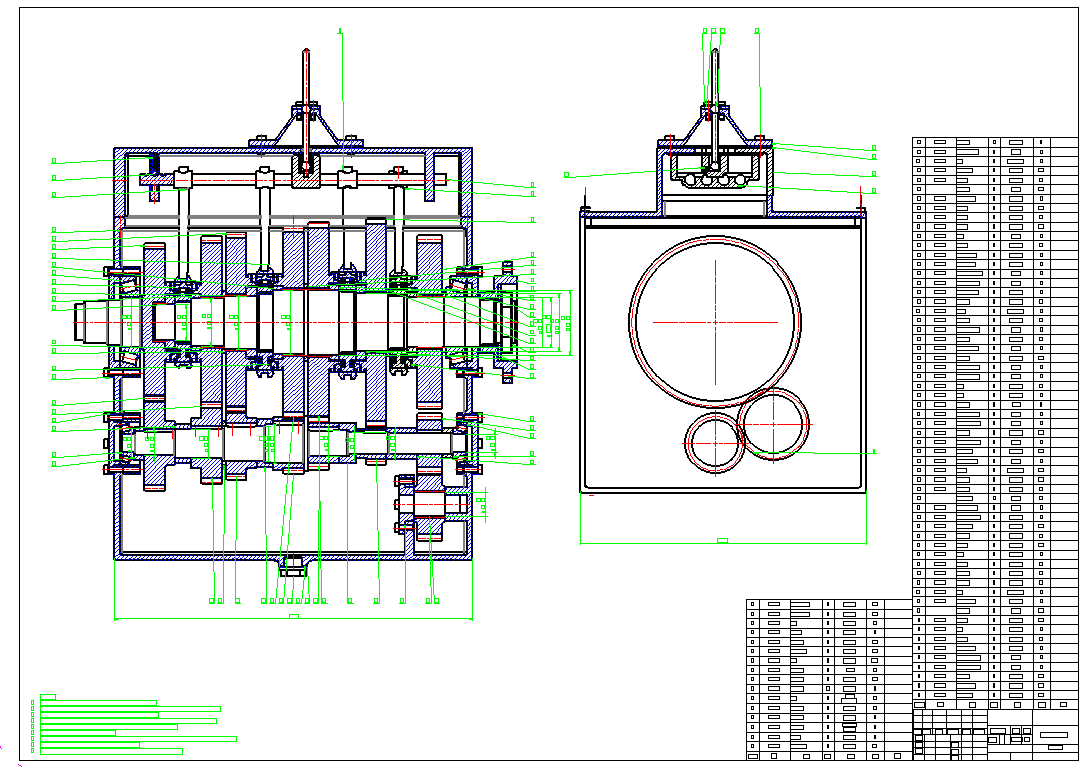Select the protruding input shaft end at left
This screenshot has height=767, width=1085.
(x=98, y=322)
